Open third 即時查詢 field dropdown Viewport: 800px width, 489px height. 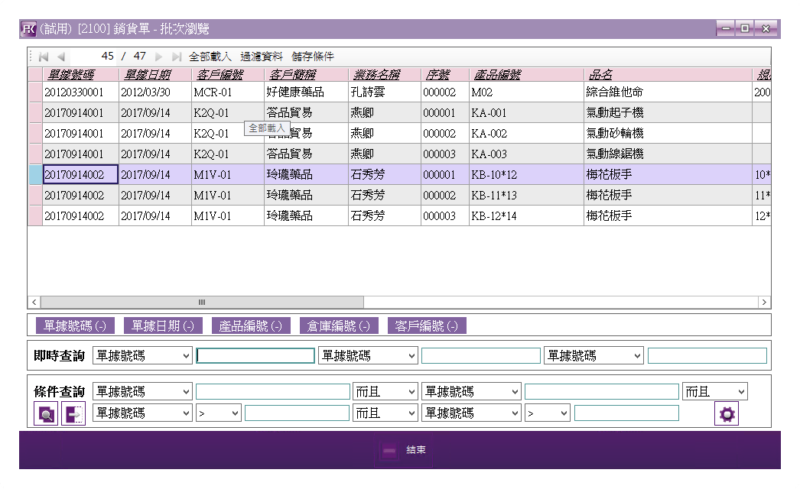pyautogui.click(x=593, y=356)
